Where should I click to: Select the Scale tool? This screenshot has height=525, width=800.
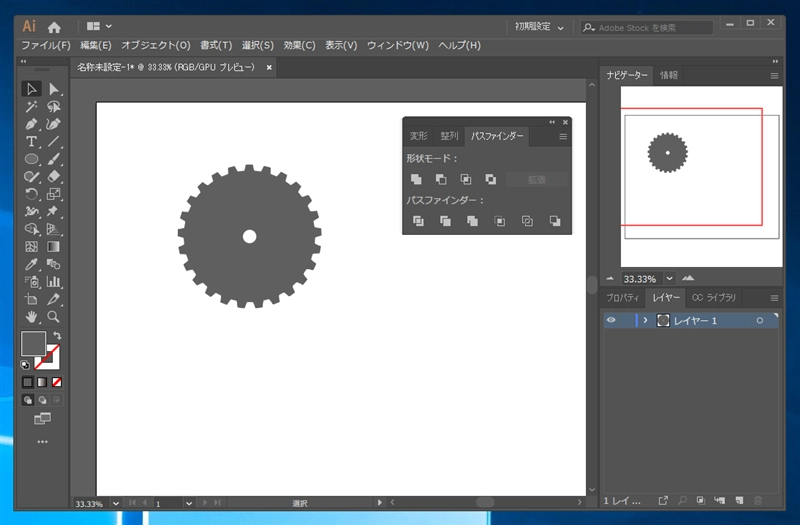coord(54,194)
